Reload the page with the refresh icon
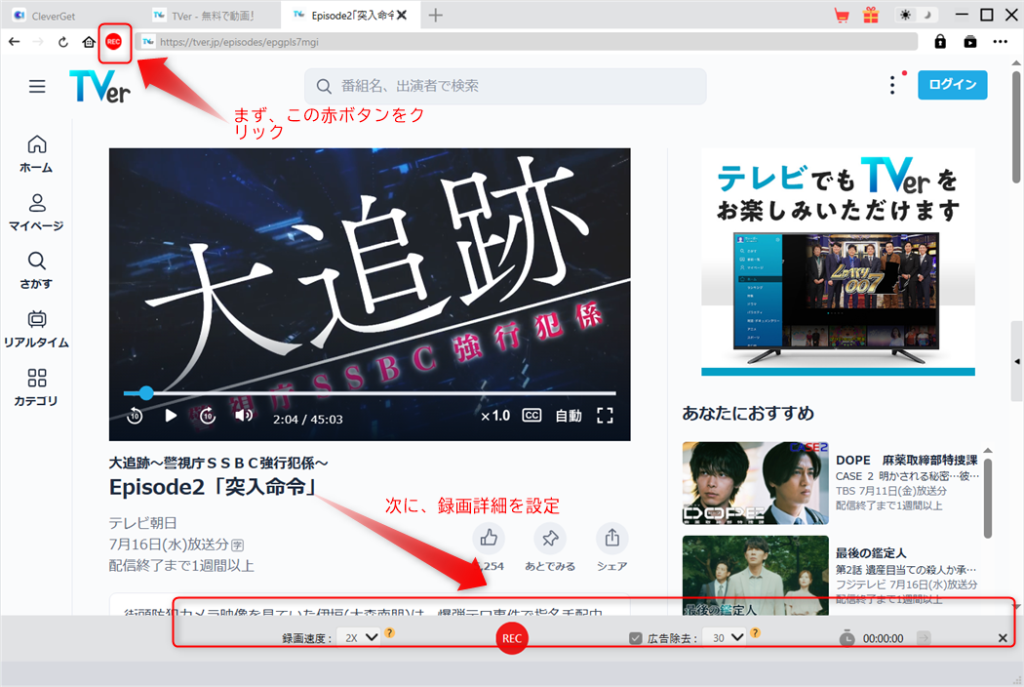 point(63,42)
